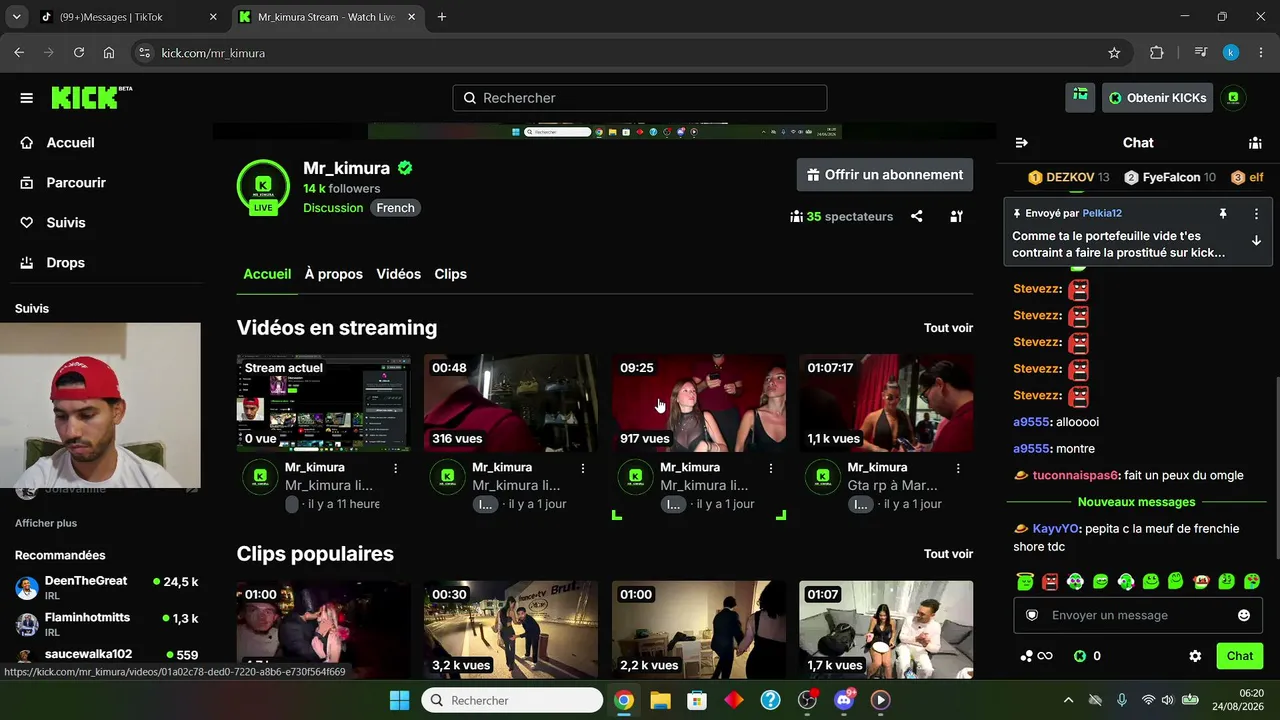Open a new Chrome tab

tap(442, 17)
